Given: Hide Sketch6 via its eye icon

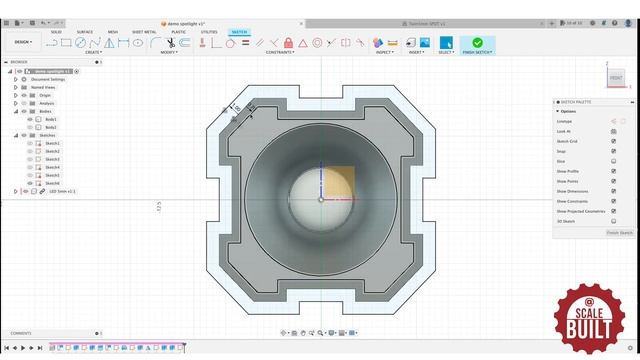Looking at the screenshot, I should [x=30, y=183].
